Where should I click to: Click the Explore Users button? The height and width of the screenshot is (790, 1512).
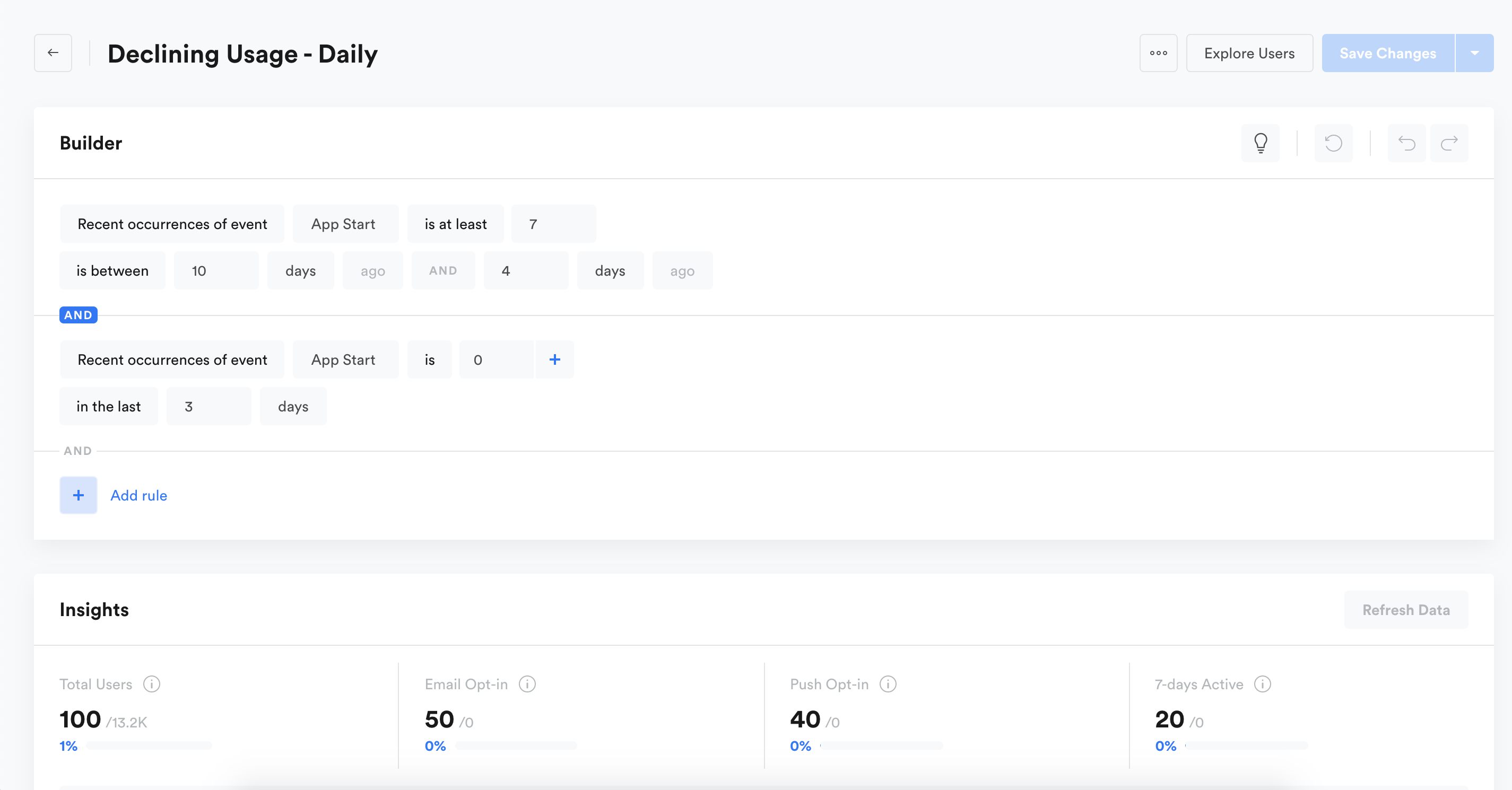point(1249,53)
